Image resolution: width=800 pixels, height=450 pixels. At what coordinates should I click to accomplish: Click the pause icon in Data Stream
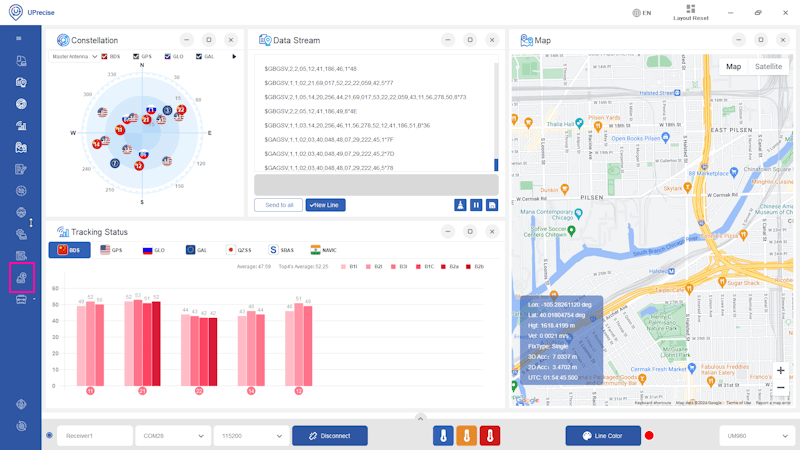click(x=476, y=205)
